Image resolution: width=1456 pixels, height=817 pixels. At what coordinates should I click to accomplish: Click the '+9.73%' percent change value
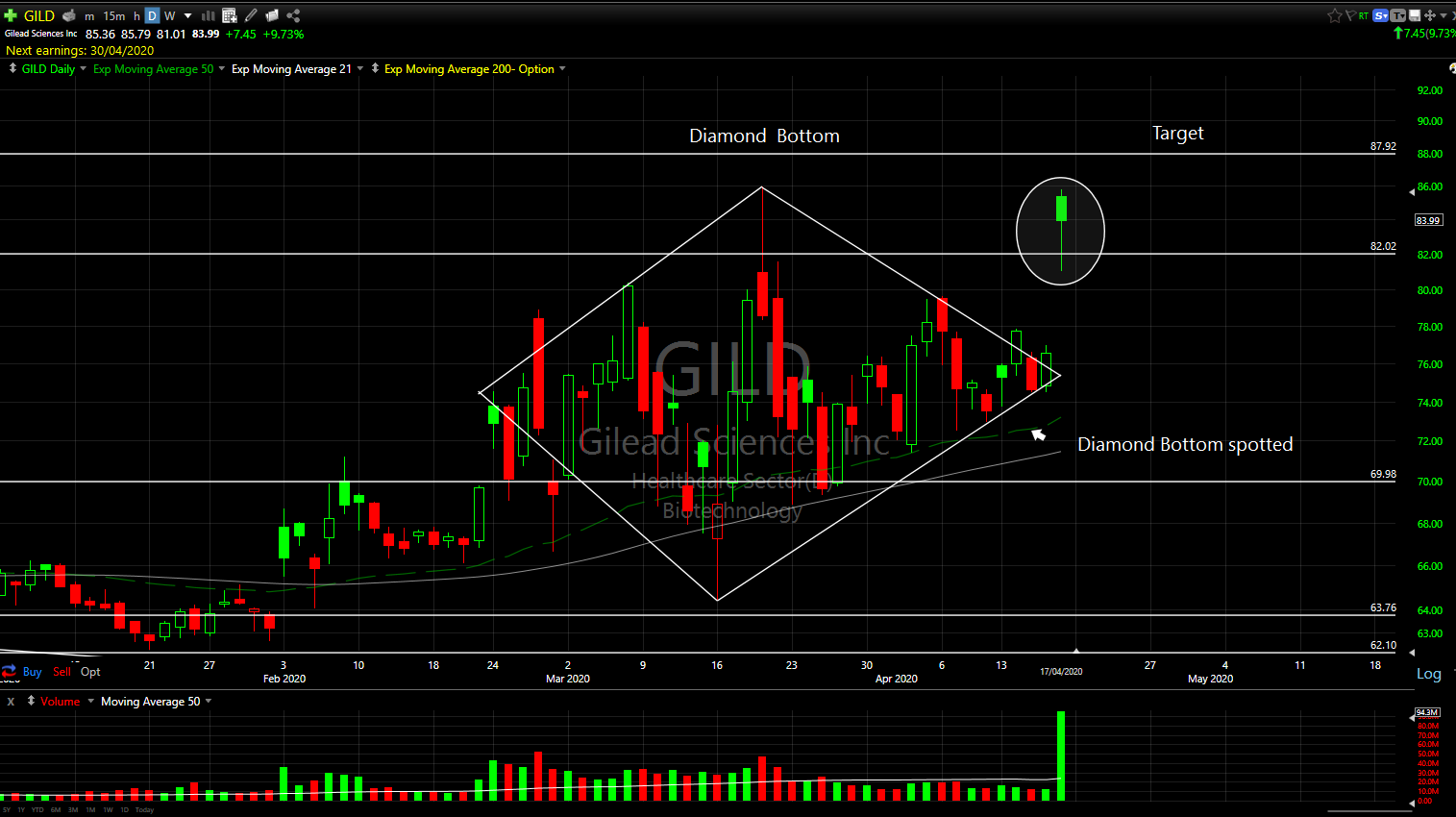(284, 34)
